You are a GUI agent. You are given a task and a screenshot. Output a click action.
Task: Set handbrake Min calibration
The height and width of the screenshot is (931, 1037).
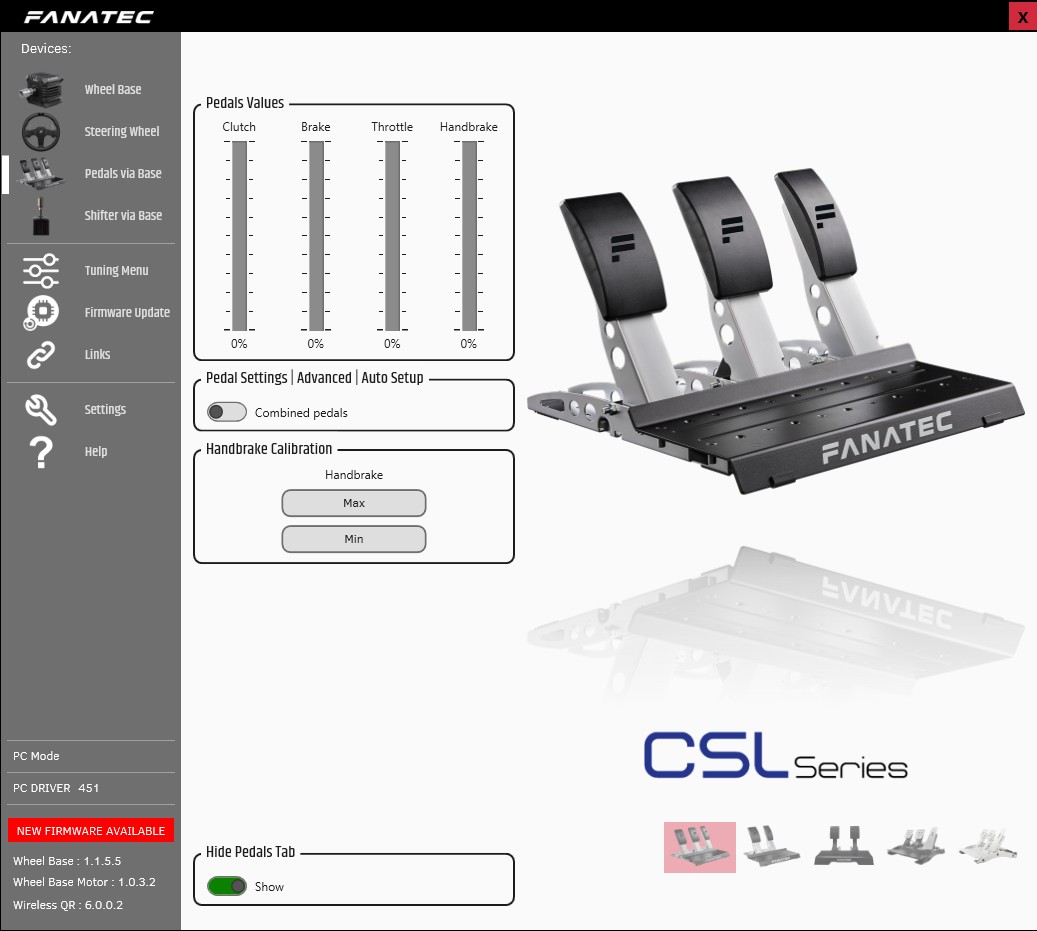[354, 539]
